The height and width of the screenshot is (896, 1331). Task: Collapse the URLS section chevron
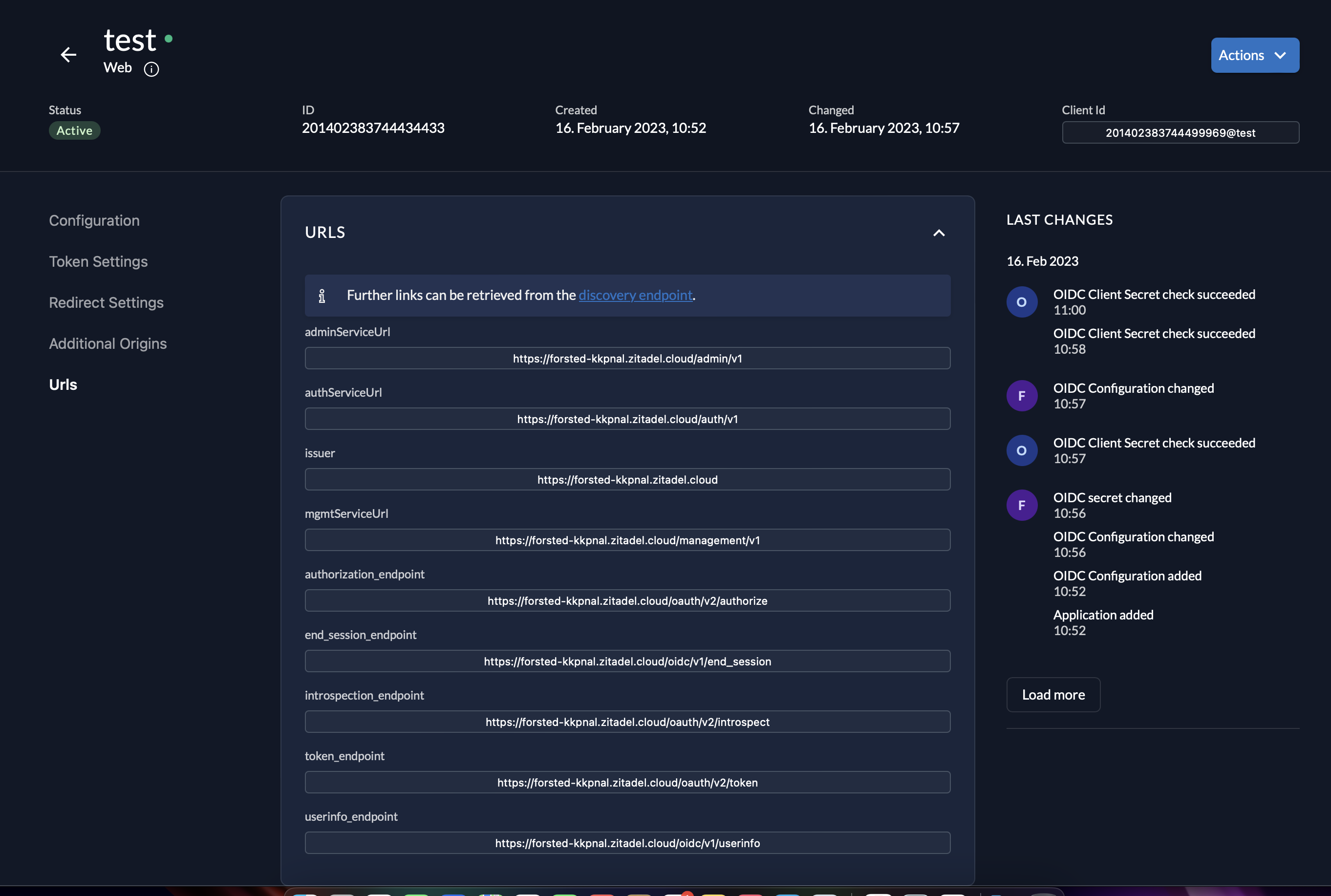(938, 233)
